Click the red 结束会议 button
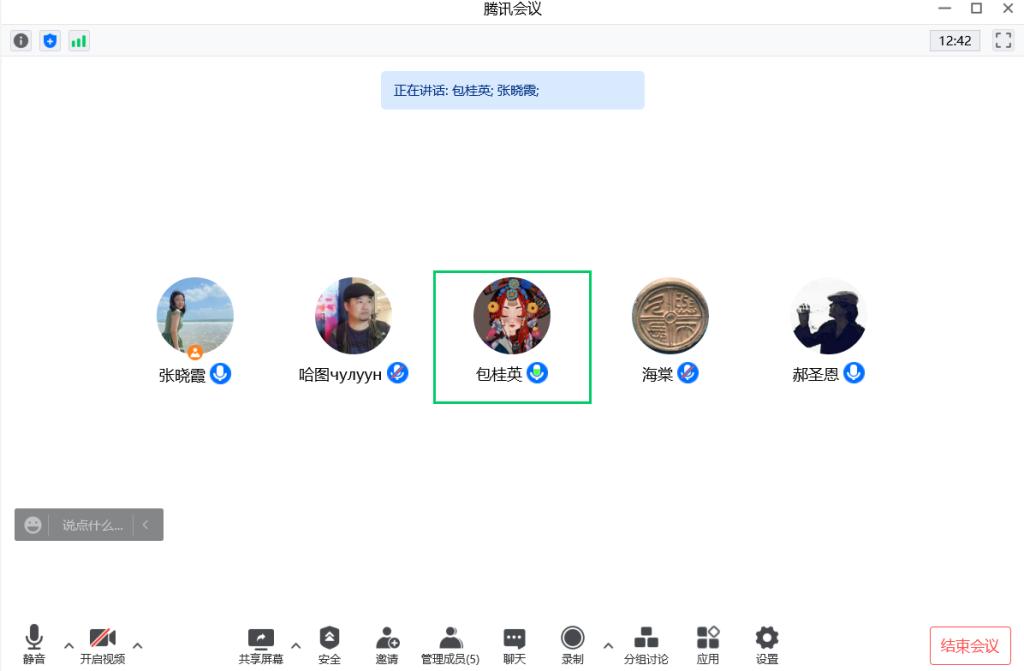Viewport: 1024px width, 671px height. pyautogui.click(x=970, y=646)
